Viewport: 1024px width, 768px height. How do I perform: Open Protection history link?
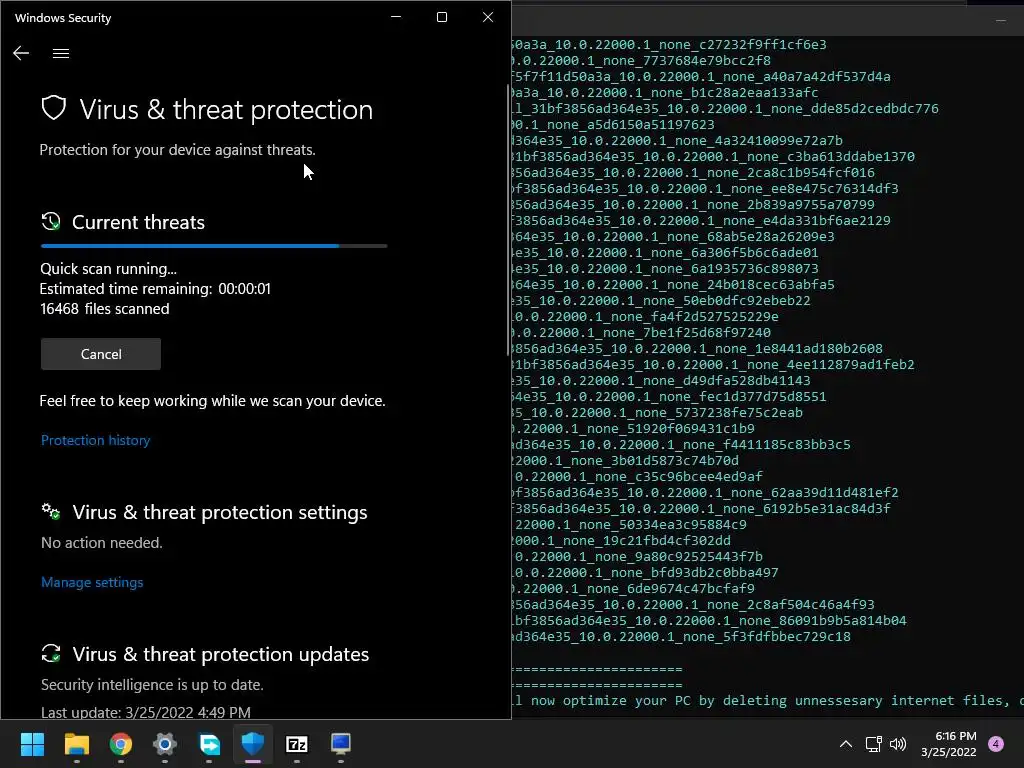click(x=95, y=440)
